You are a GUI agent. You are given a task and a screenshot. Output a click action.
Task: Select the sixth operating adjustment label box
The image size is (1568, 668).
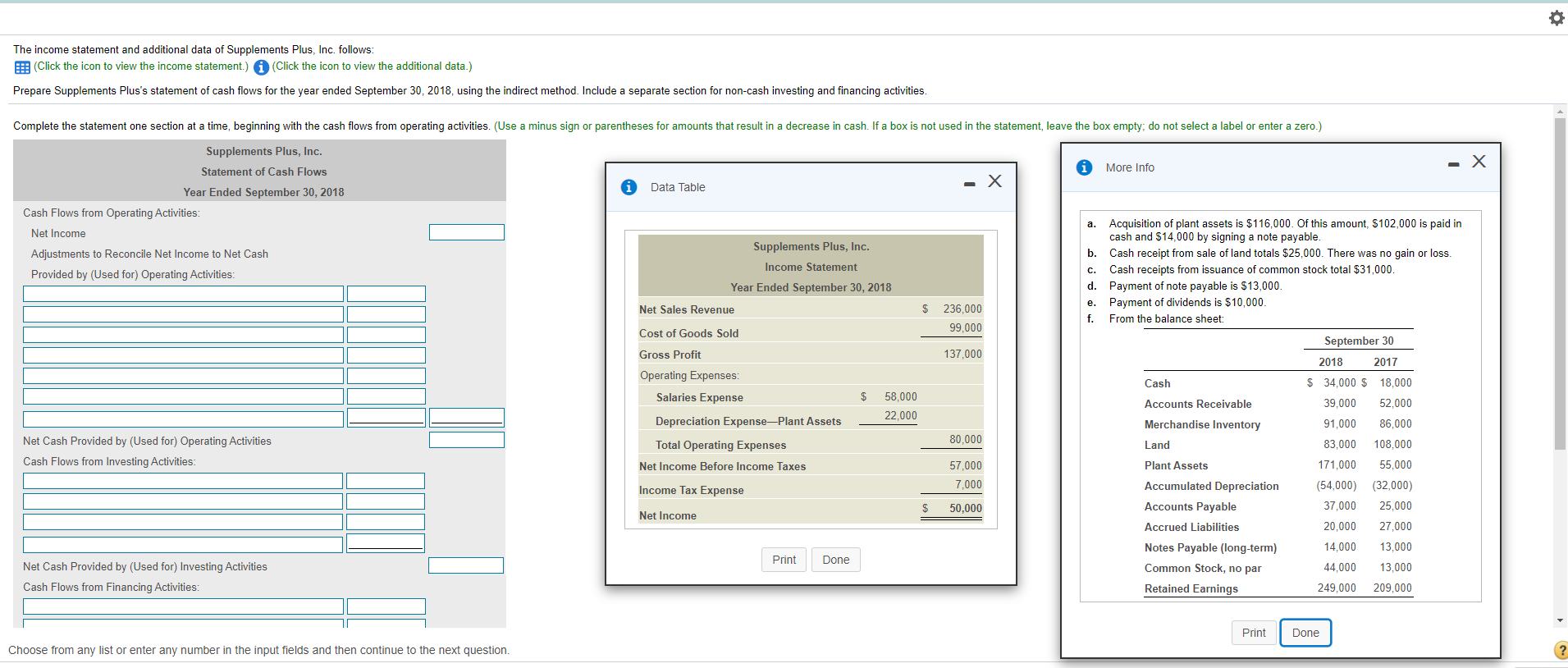click(x=183, y=396)
